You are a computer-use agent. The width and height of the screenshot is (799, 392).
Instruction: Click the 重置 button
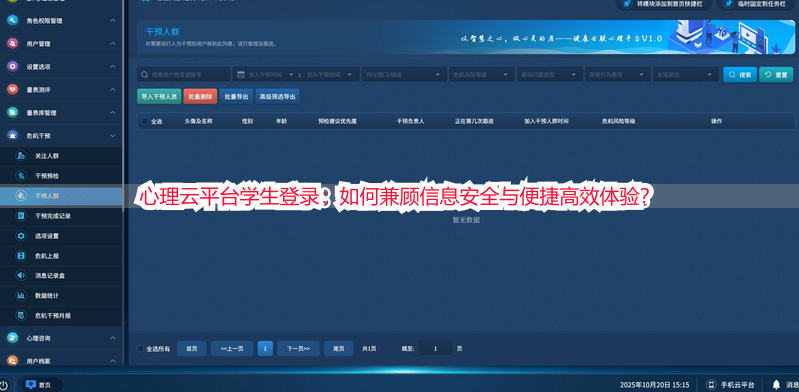click(x=776, y=74)
